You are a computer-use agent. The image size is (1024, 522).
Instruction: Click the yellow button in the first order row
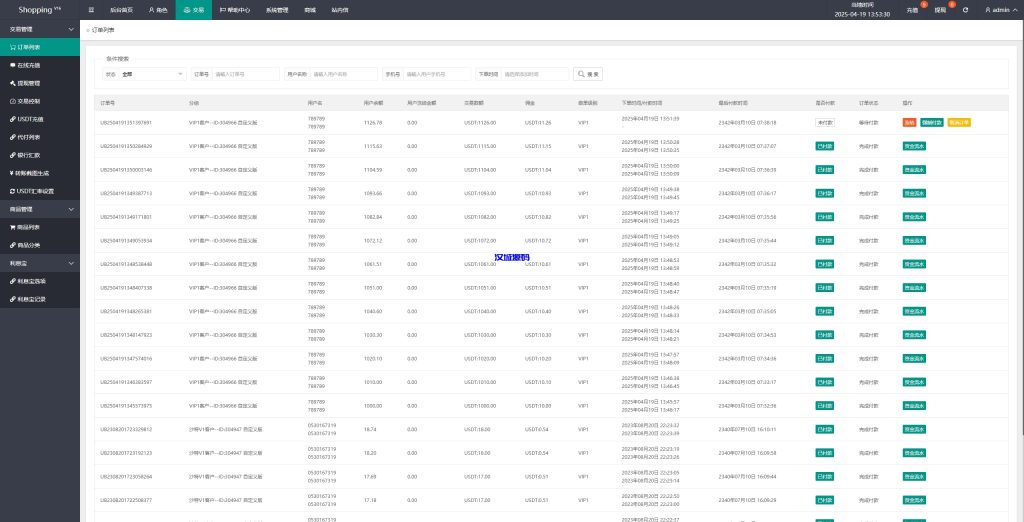(959, 122)
